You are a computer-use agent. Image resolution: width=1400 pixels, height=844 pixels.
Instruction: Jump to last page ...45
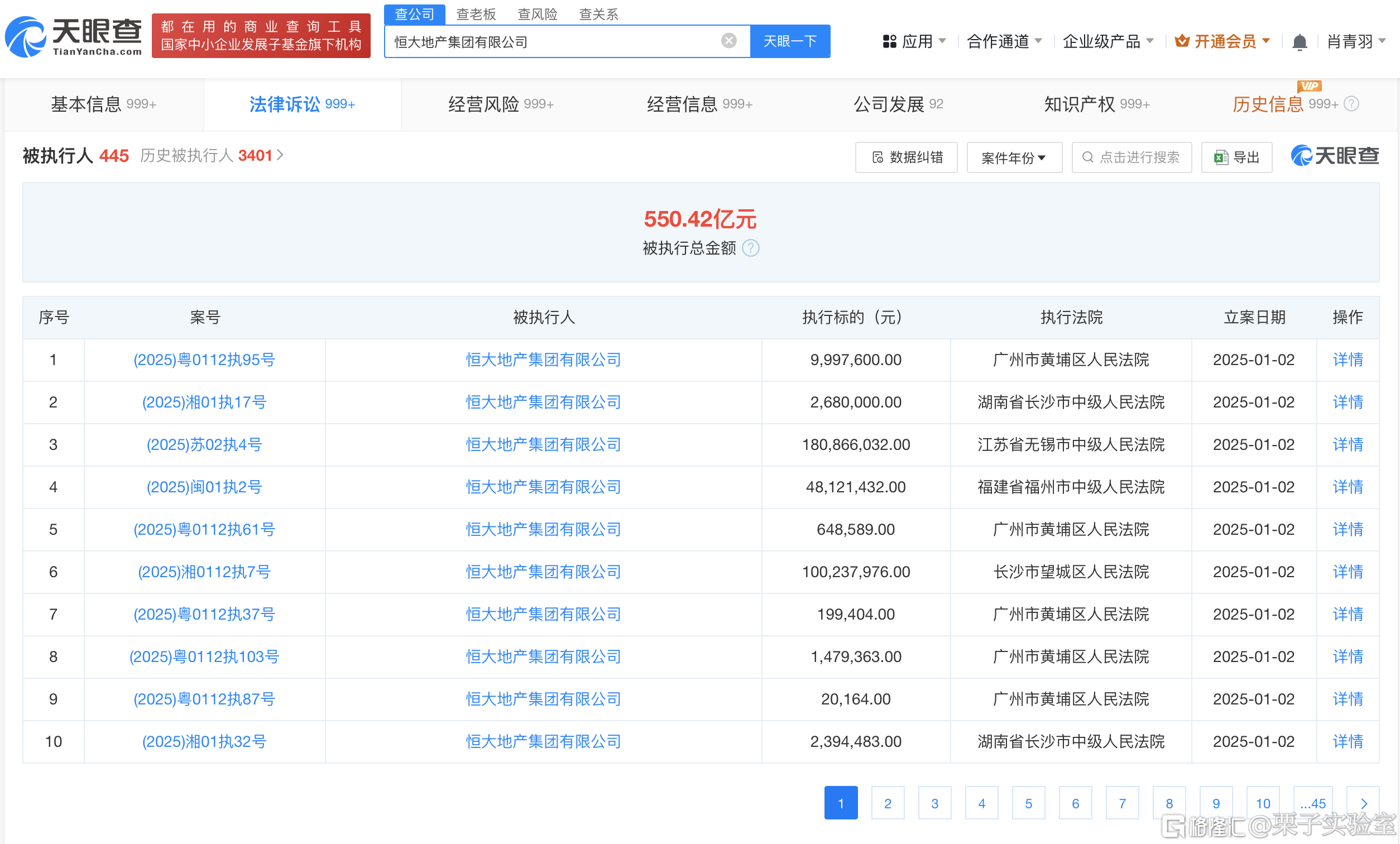(1312, 803)
